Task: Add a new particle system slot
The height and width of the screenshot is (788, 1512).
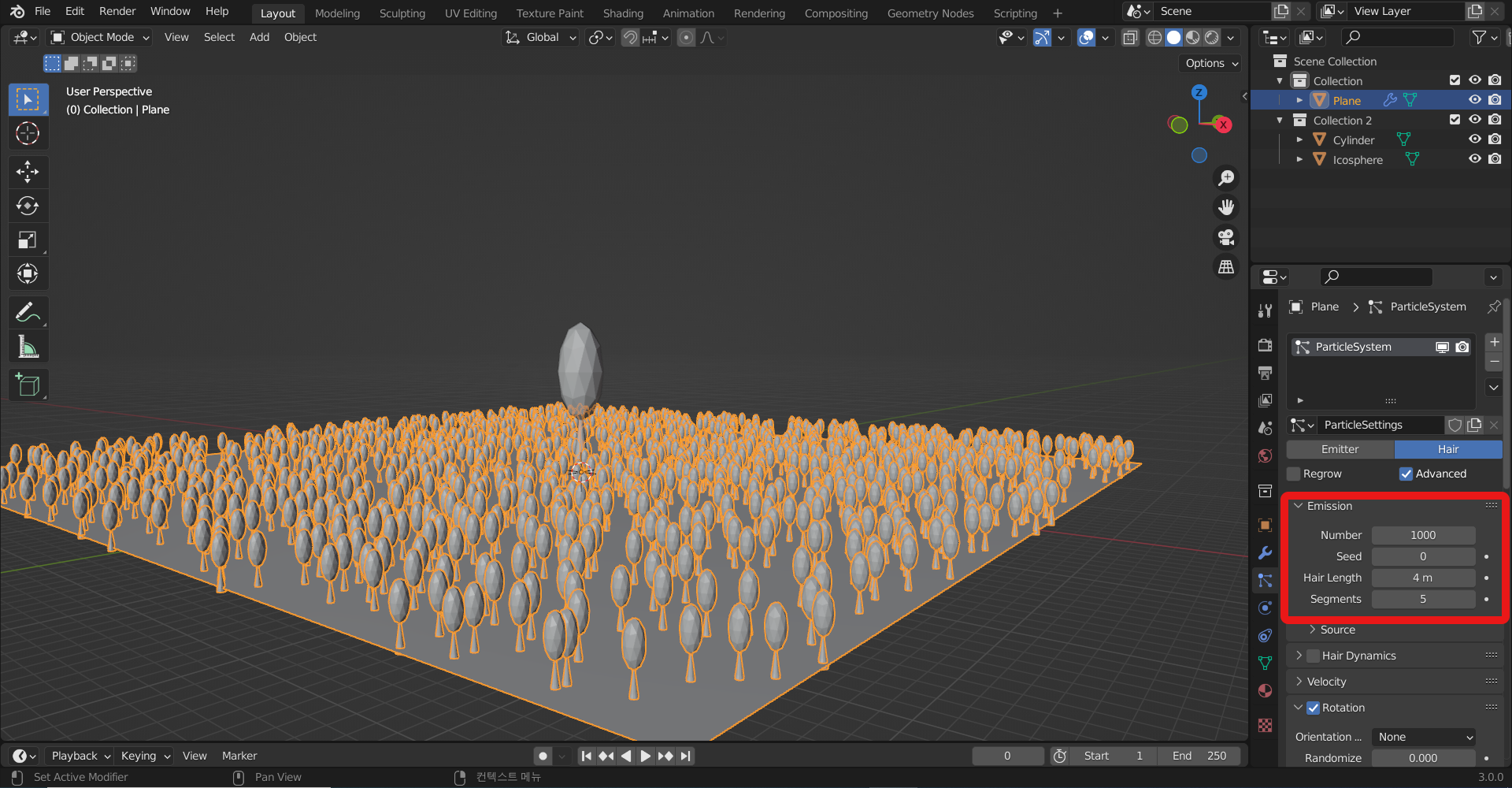Action: pyautogui.click(x=1494, y=342)
